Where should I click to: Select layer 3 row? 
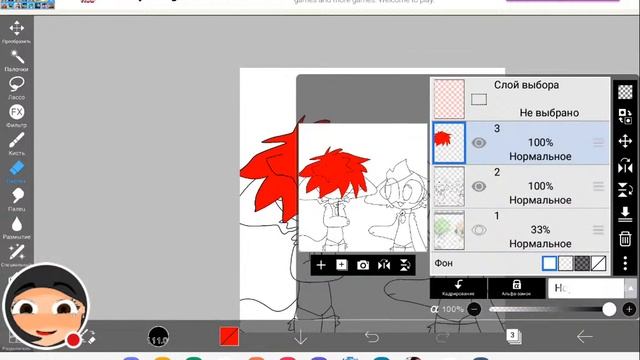pyautogui.click(x=520, y=143)
